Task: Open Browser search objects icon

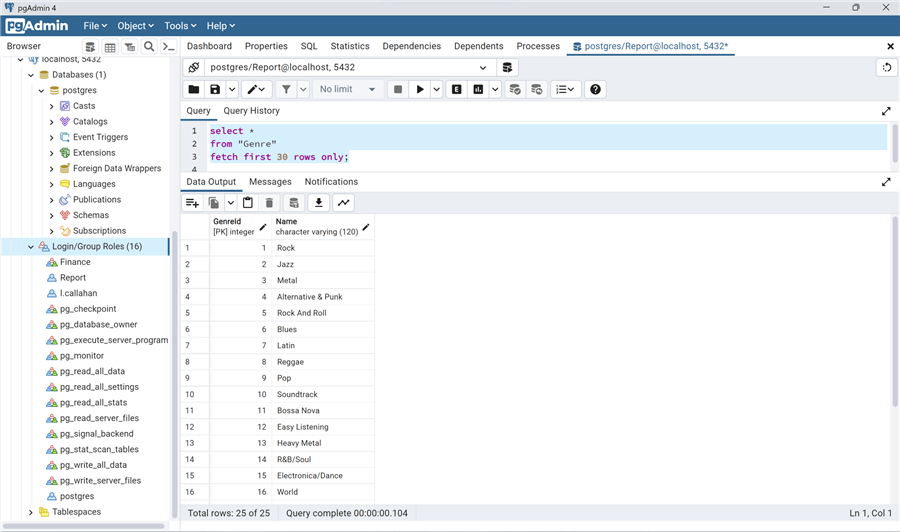Action: coord(149,46)
